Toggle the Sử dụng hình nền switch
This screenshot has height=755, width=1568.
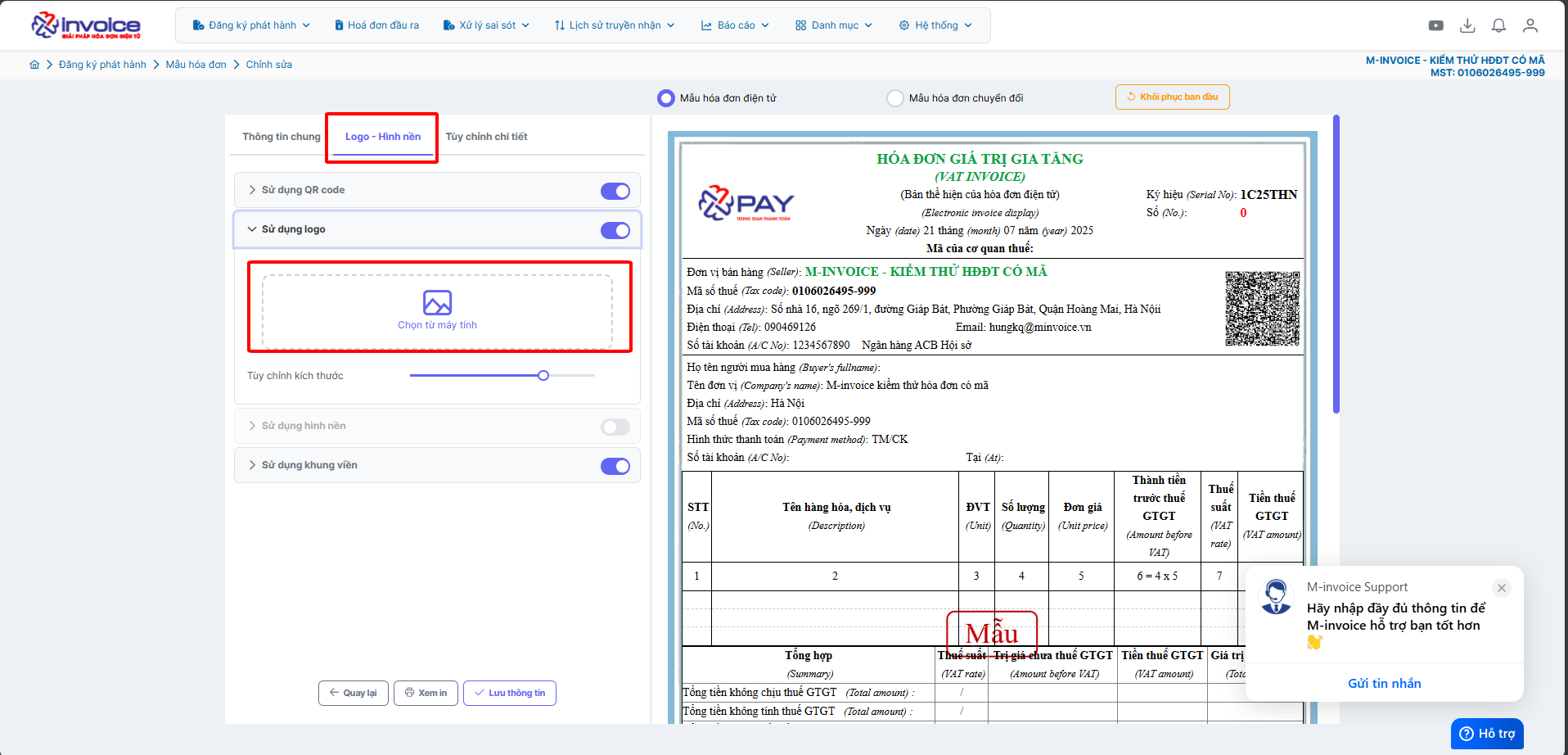tap(615, 427)
